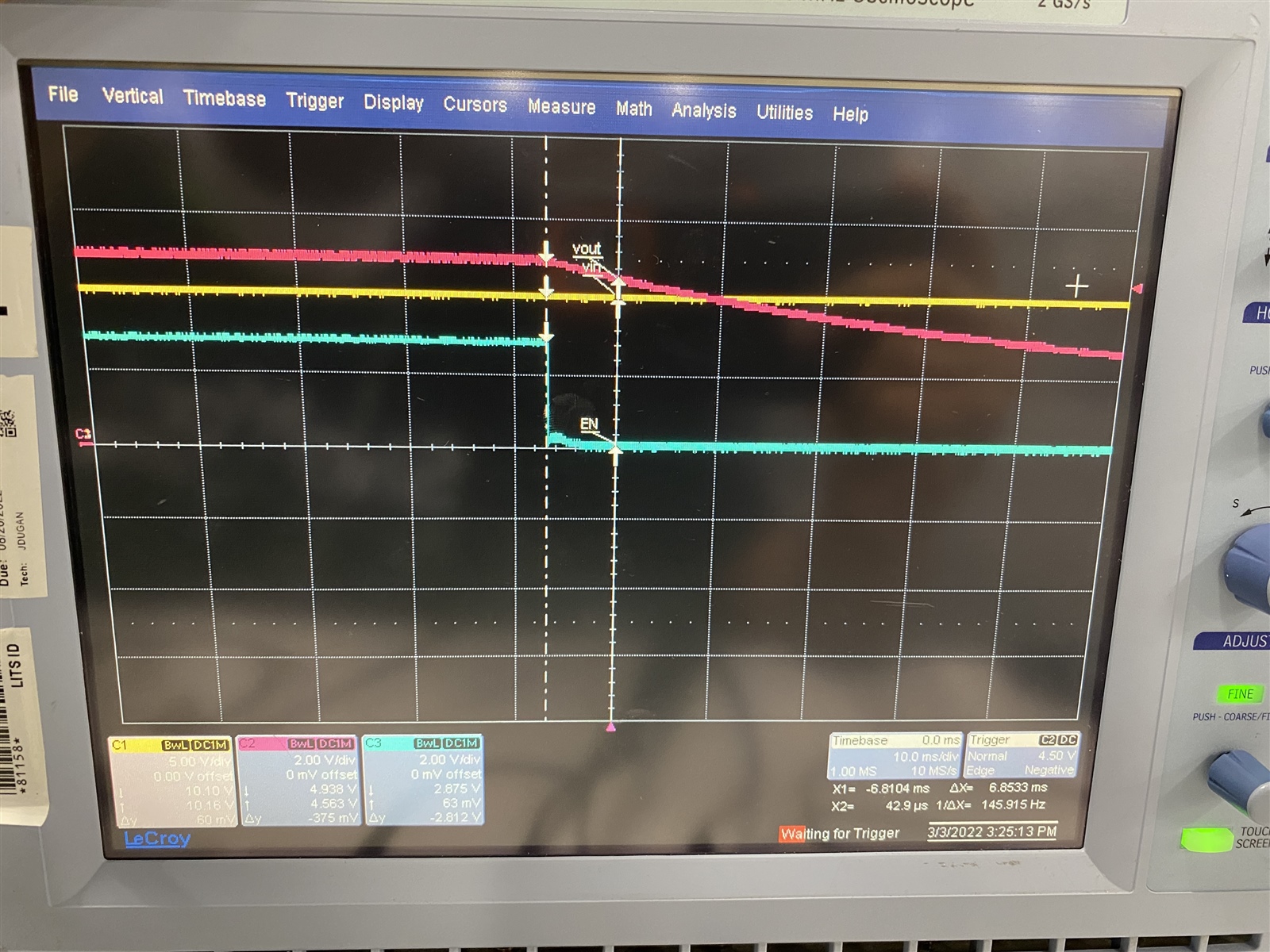
Task: Open the Trigger descriptor box
Action: [1022, 754]
